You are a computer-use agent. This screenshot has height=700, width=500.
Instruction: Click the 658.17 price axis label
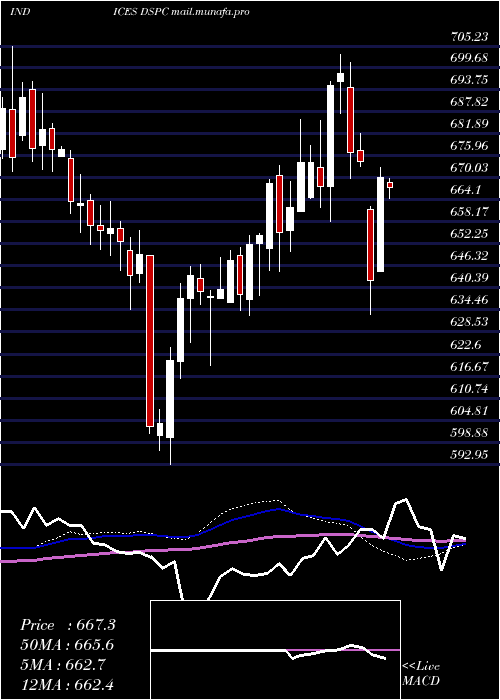pos(469,212)
